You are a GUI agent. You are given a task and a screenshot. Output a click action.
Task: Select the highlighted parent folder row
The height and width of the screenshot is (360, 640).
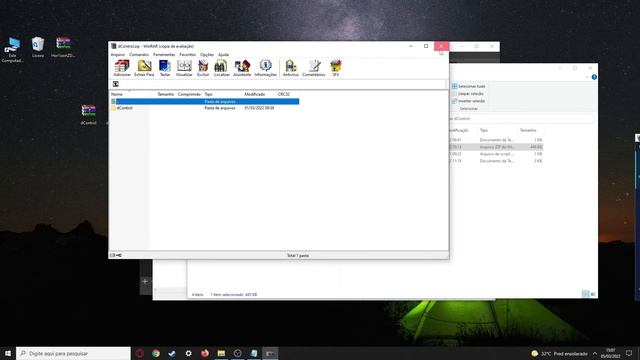[x=204, y=102]
